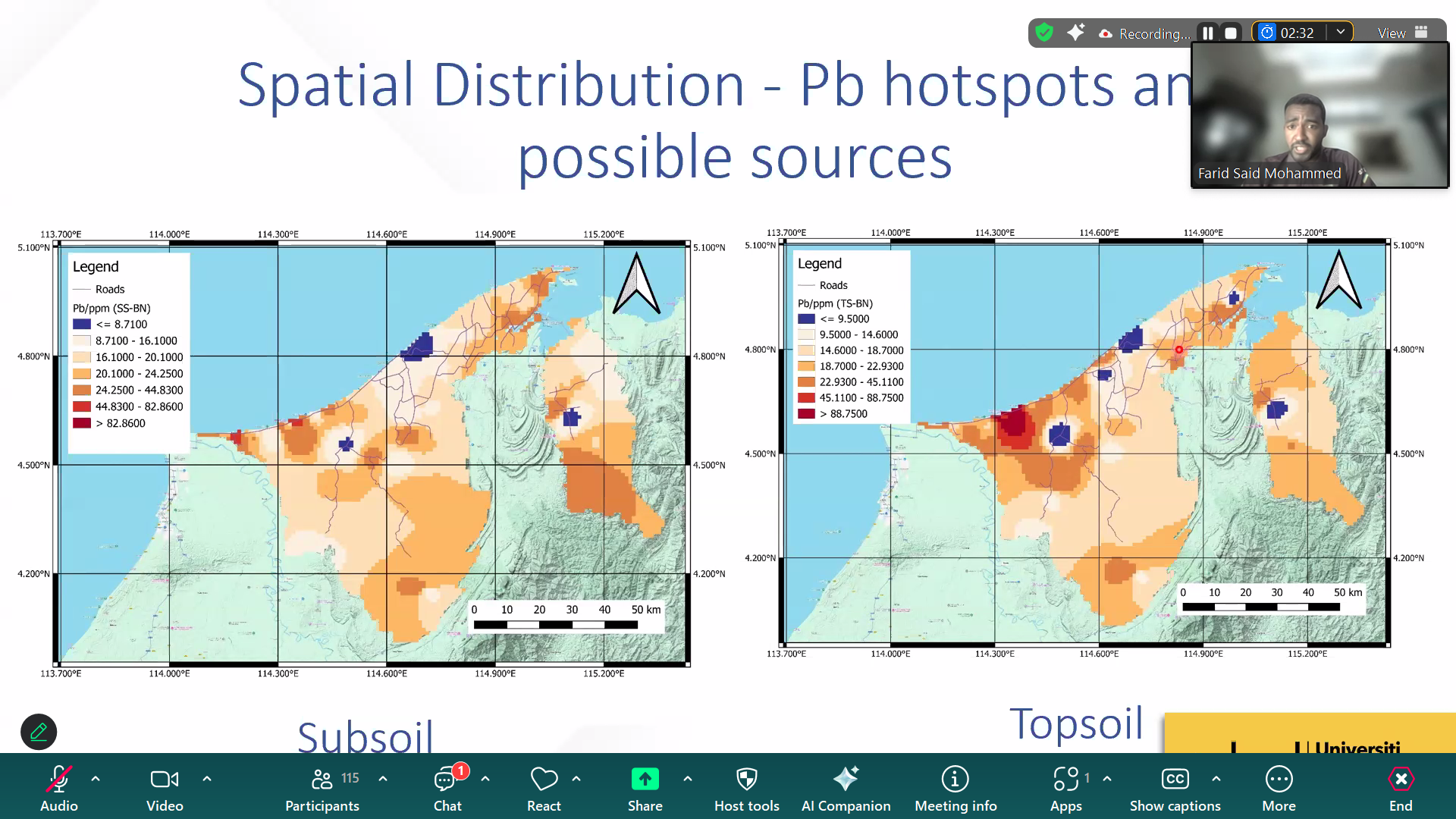Open the Zoom Apps panel
1456x819 pixels.
point(1066,786)
